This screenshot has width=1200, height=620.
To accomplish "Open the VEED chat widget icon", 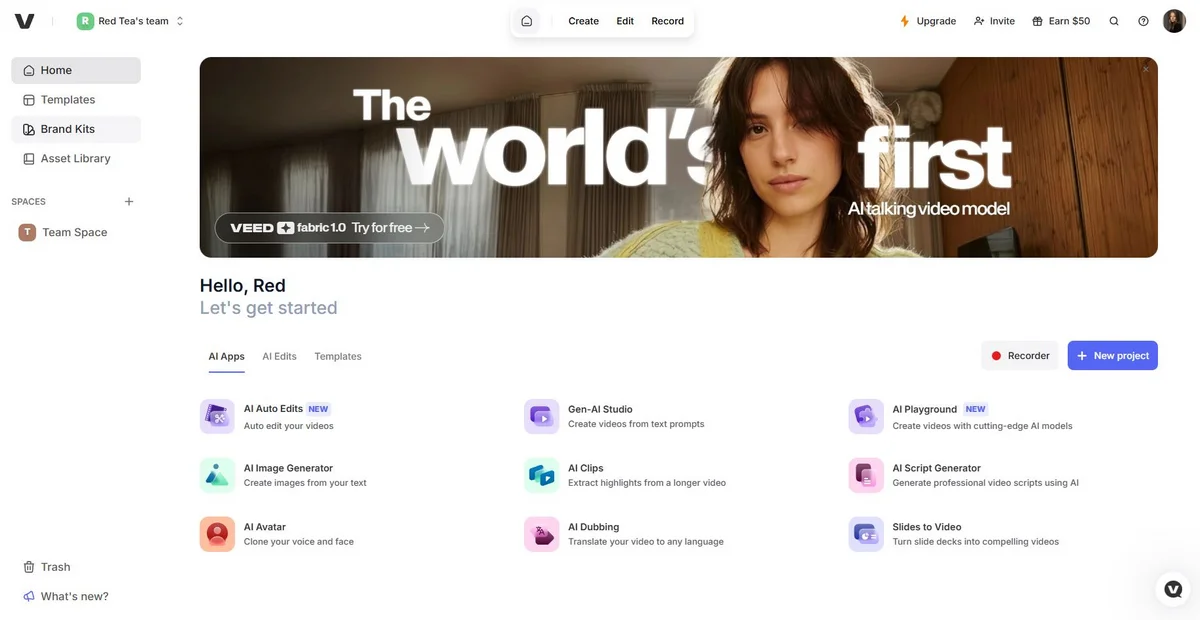I will (x=1174, y=589).
